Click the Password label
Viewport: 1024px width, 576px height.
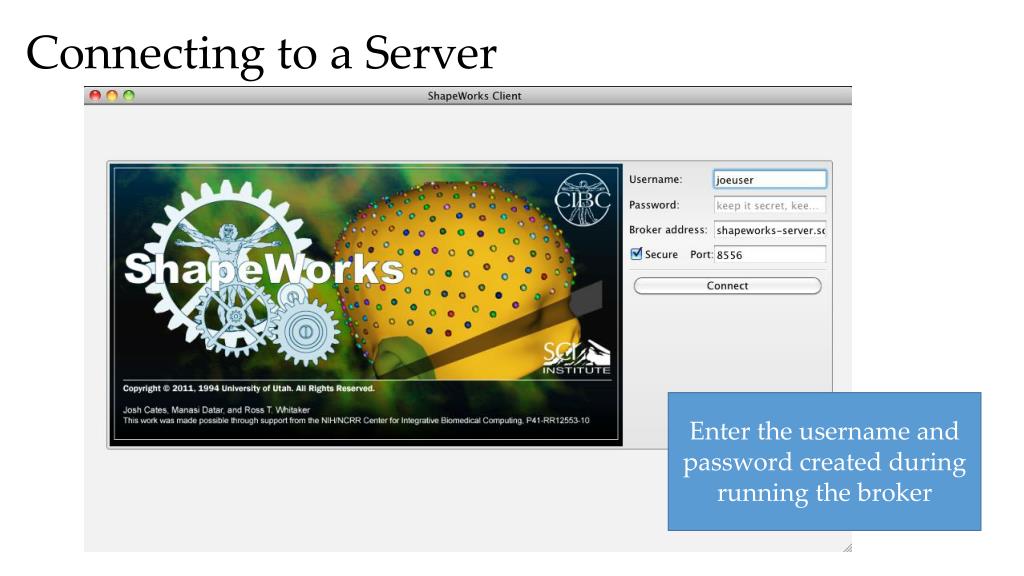pos(654,204)
